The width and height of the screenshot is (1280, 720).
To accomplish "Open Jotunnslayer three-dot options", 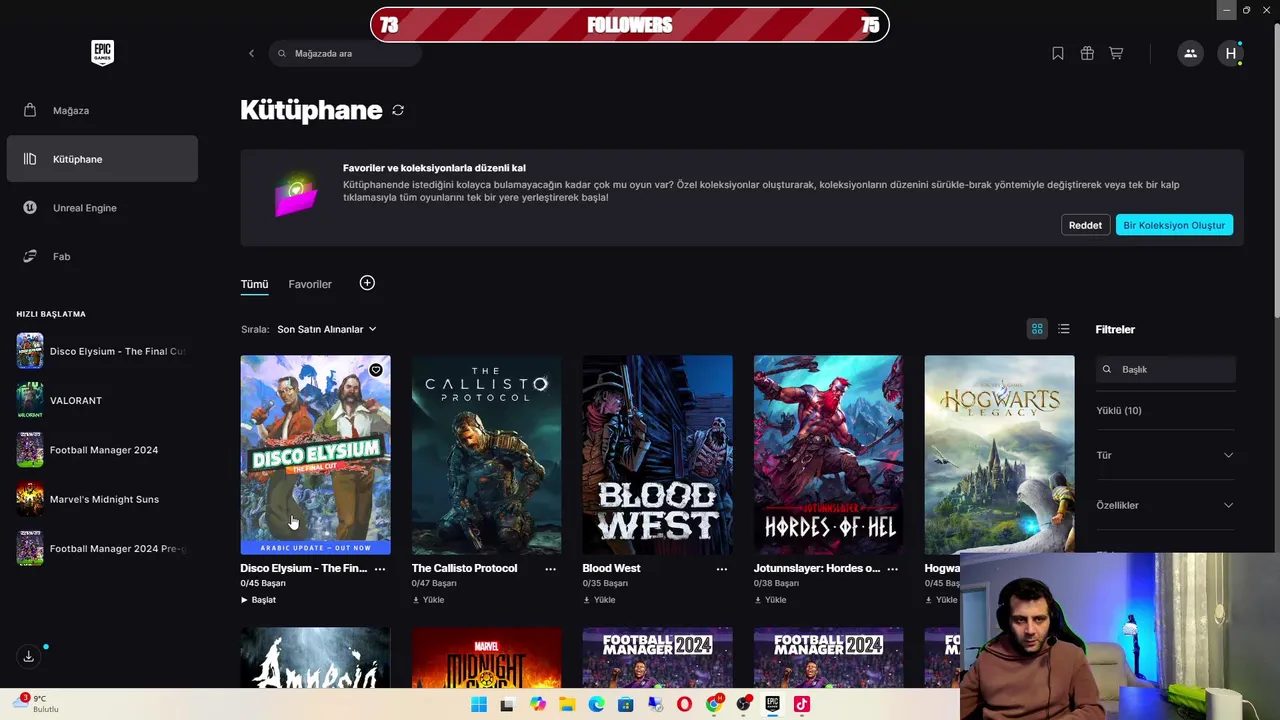I will click(893, 569).
